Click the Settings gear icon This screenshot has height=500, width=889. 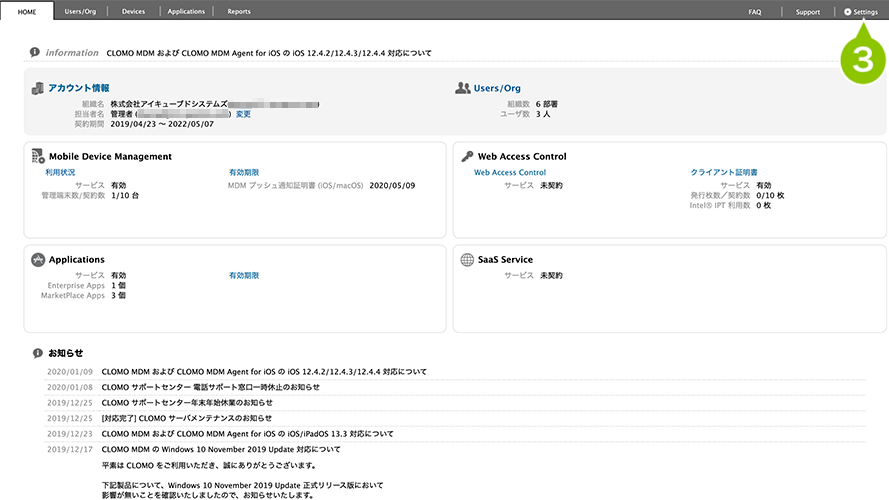847,12
